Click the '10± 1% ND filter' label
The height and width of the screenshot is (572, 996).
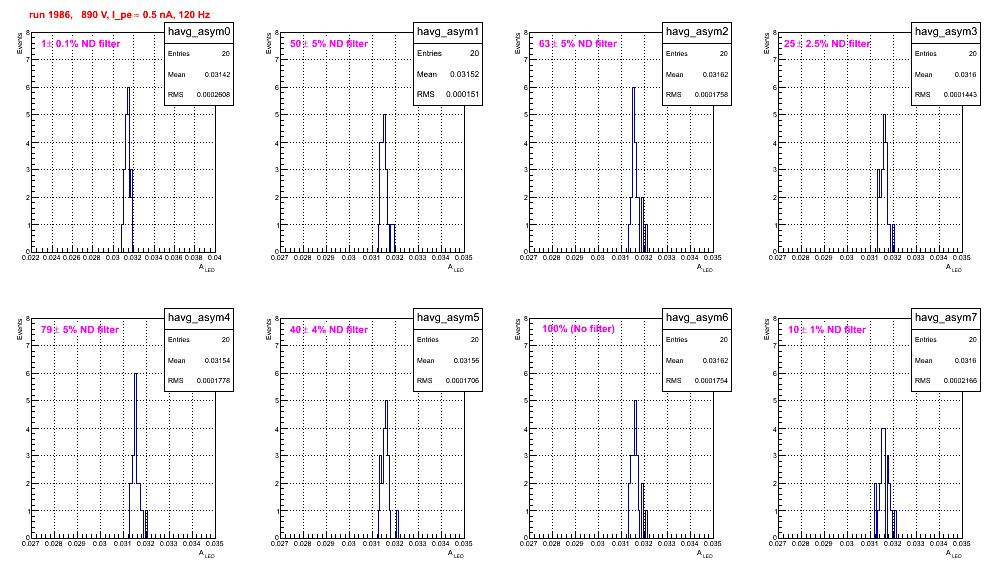827,330
